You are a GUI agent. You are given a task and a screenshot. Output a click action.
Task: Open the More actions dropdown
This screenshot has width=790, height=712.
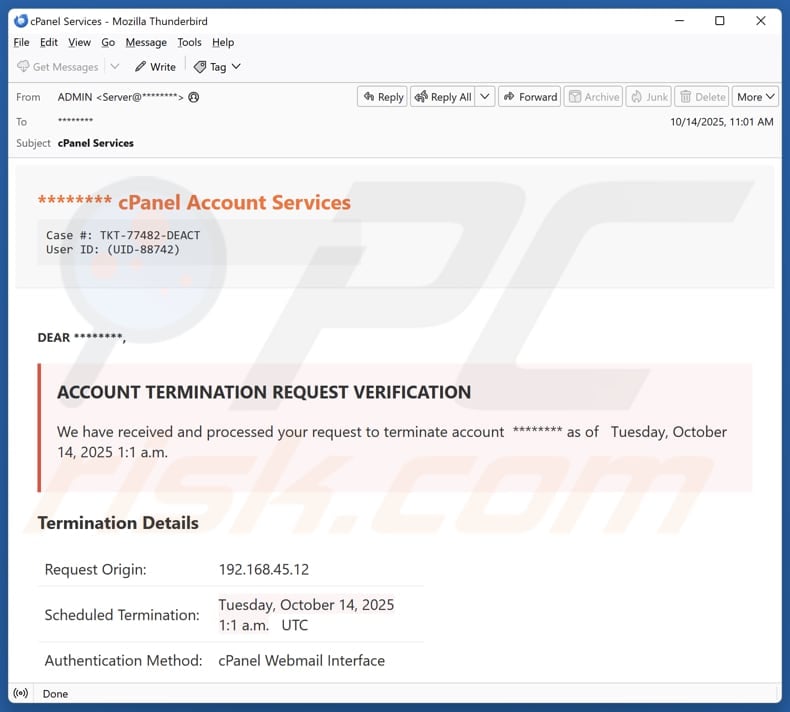point(755,97)
